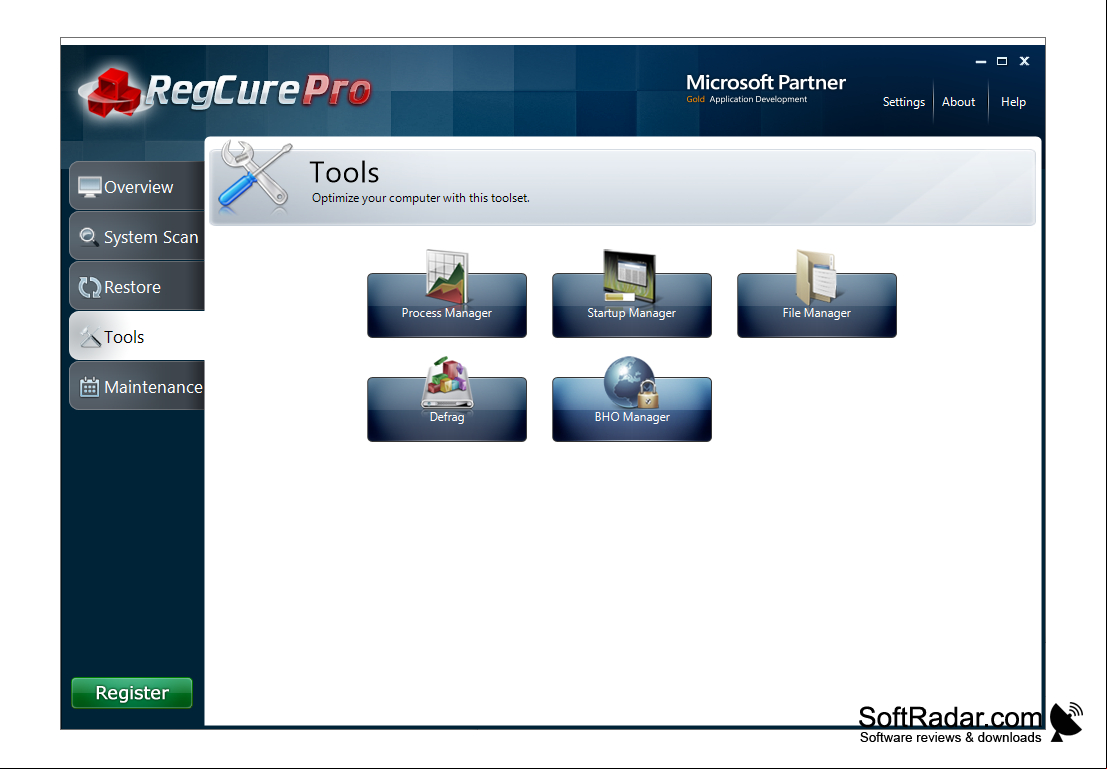Launch the Defrag tool
The height and width of the screenshot is (769, 1107).
pyautogui.click(x=446, y=409)
